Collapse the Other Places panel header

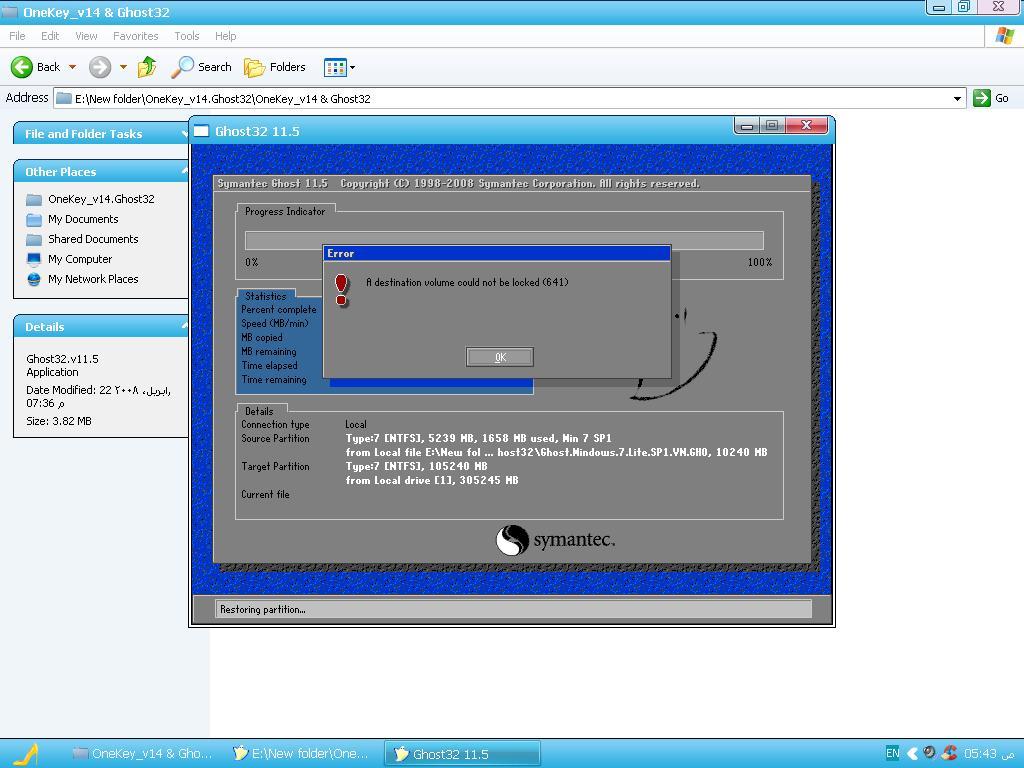[x=101, y=172]
